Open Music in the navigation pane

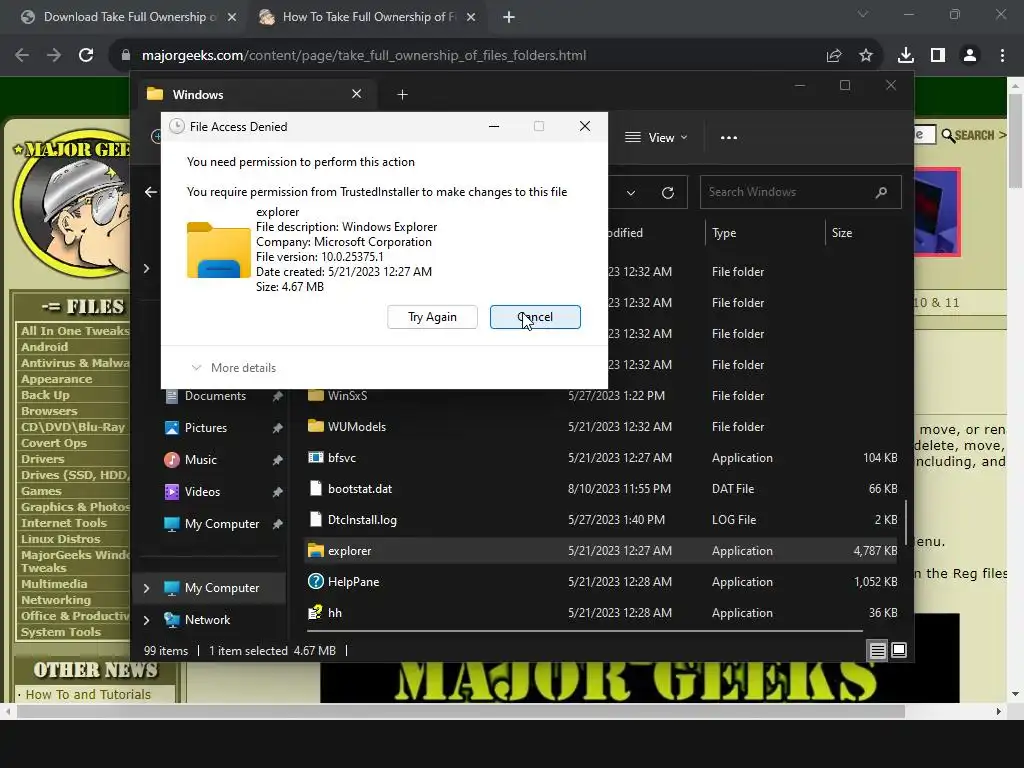[x=200, y=460]
